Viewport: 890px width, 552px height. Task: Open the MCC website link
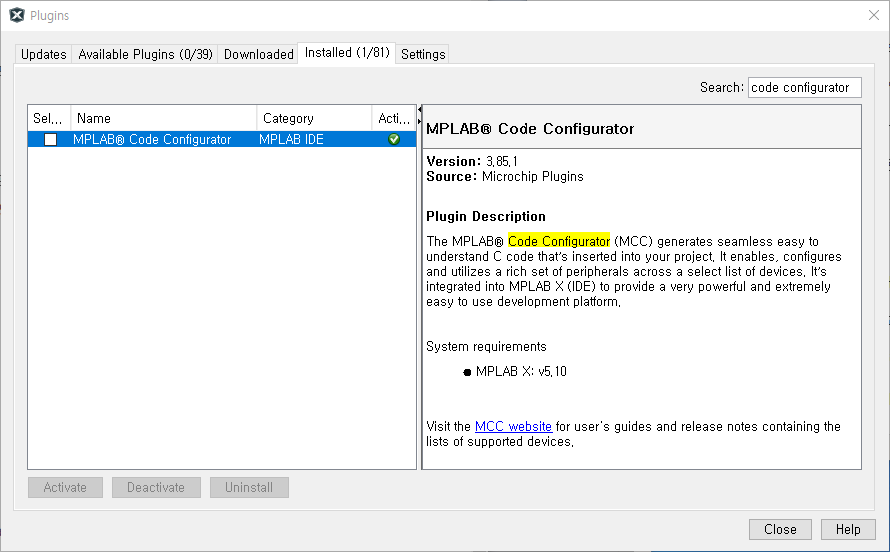coord(513,427)
